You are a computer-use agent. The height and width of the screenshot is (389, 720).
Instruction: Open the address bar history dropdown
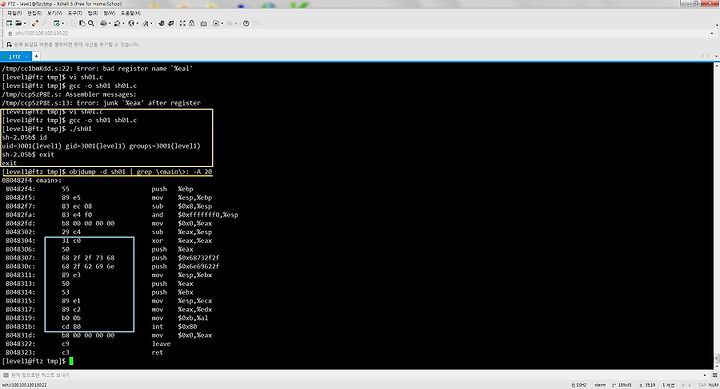tap(712, 33)
